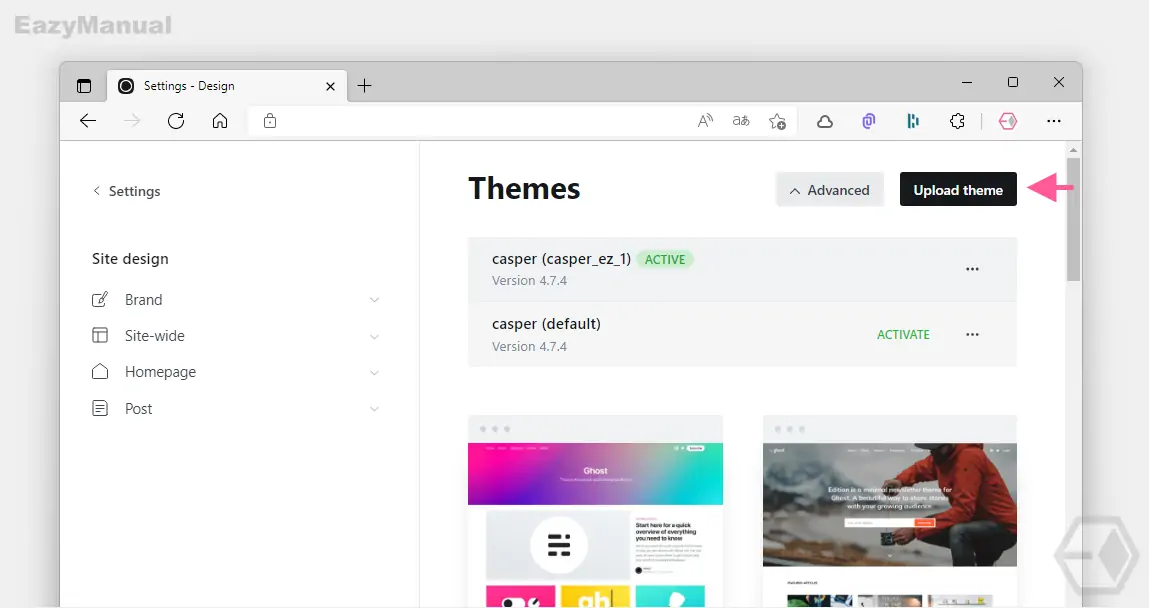Screen dimensions: 1149x608
Task: Select the Settings - Design tab
Action: click(227, 86)
